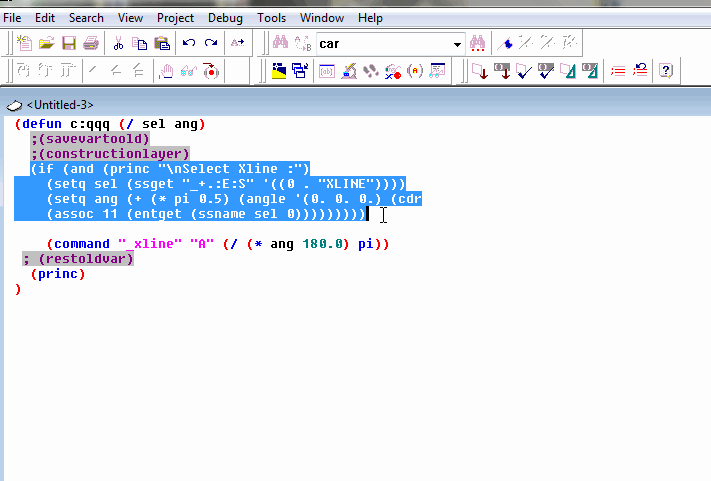Add a watch using the eyeglasses icon
This screenshot has width=711, height=481.
pos(189,71)
